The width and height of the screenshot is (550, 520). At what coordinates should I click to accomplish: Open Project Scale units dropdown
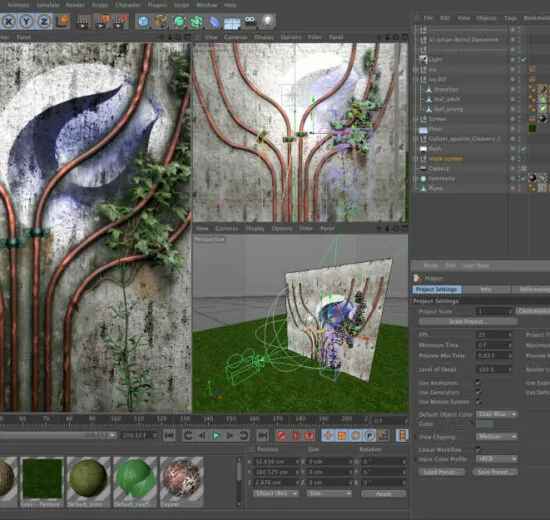(532, 311)
